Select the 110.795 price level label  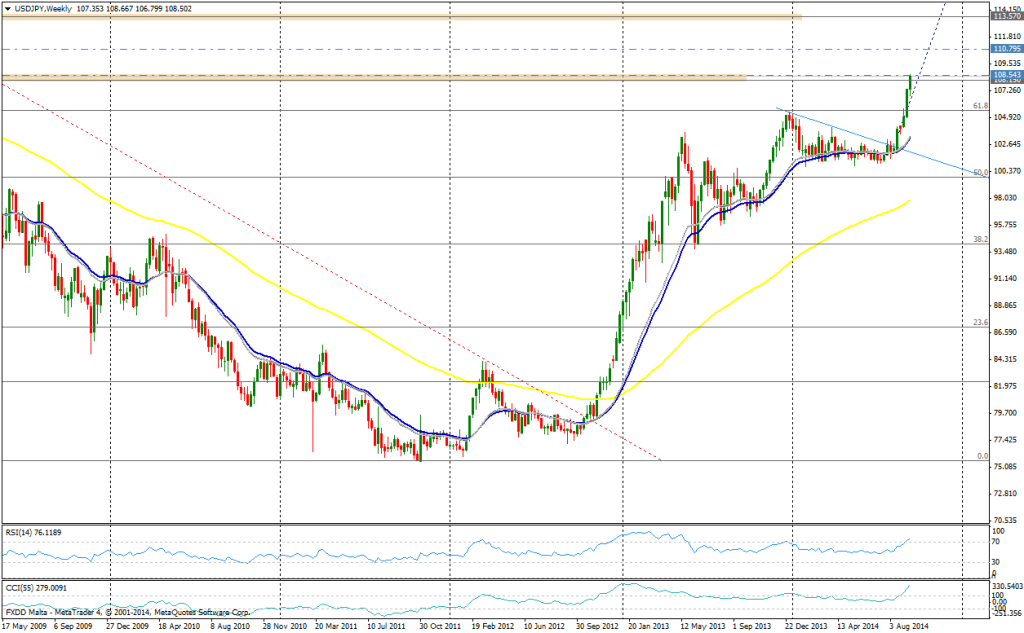point(1005,48)
